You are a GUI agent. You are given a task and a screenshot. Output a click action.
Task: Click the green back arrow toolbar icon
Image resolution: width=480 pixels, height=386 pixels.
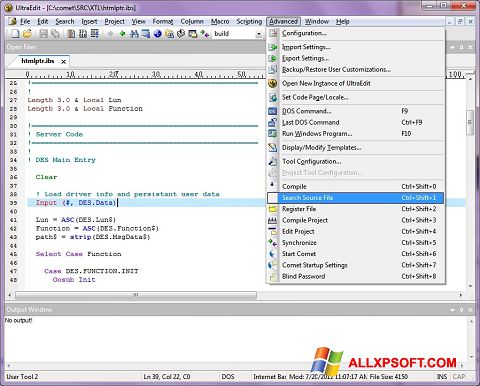point(122,34)
